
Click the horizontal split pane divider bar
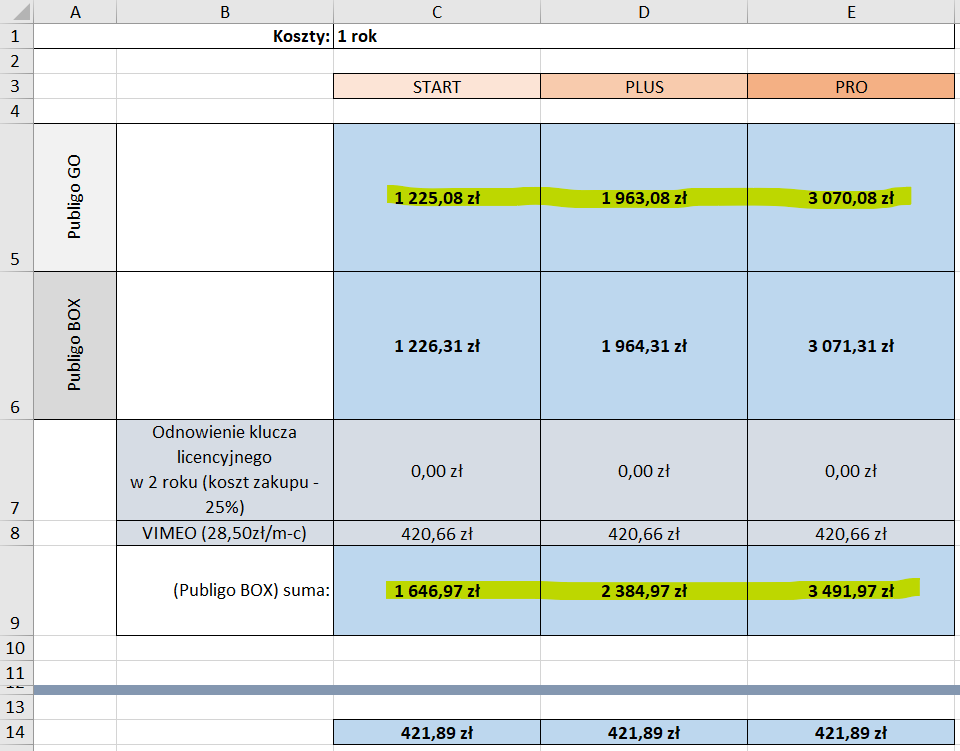[x=480, y=690]
